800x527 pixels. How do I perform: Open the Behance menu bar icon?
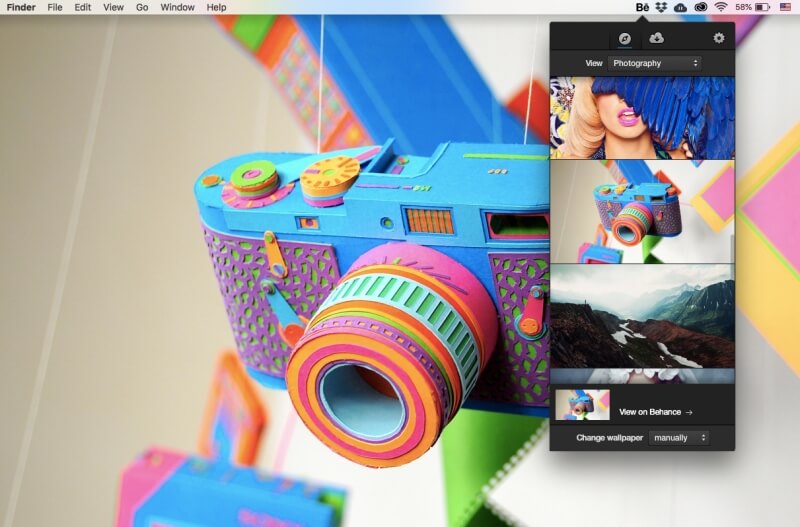[x=642, y=7]
